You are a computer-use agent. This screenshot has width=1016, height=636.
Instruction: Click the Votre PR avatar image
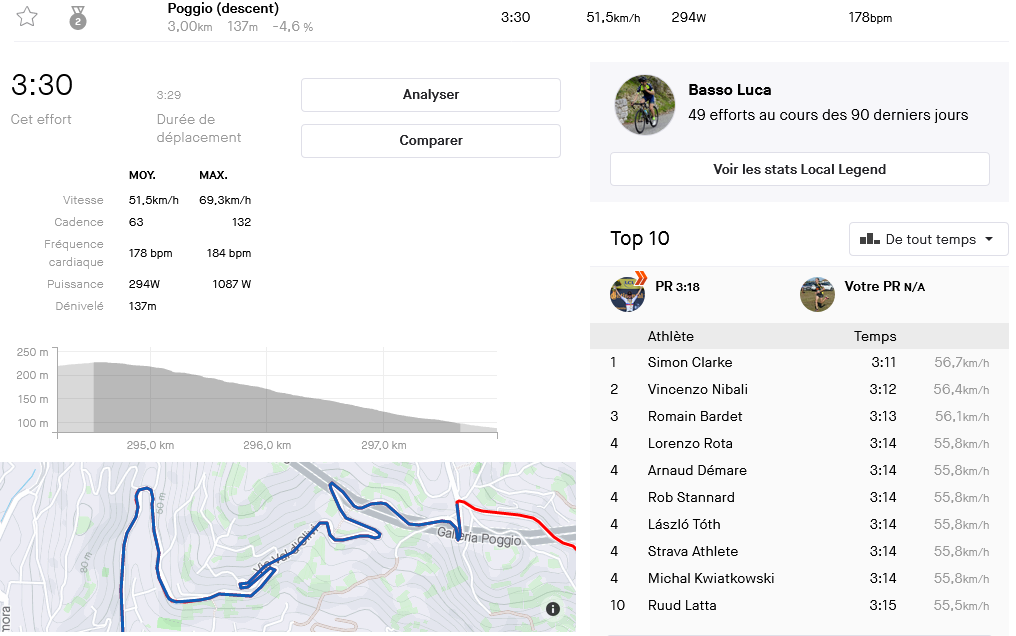817,294
